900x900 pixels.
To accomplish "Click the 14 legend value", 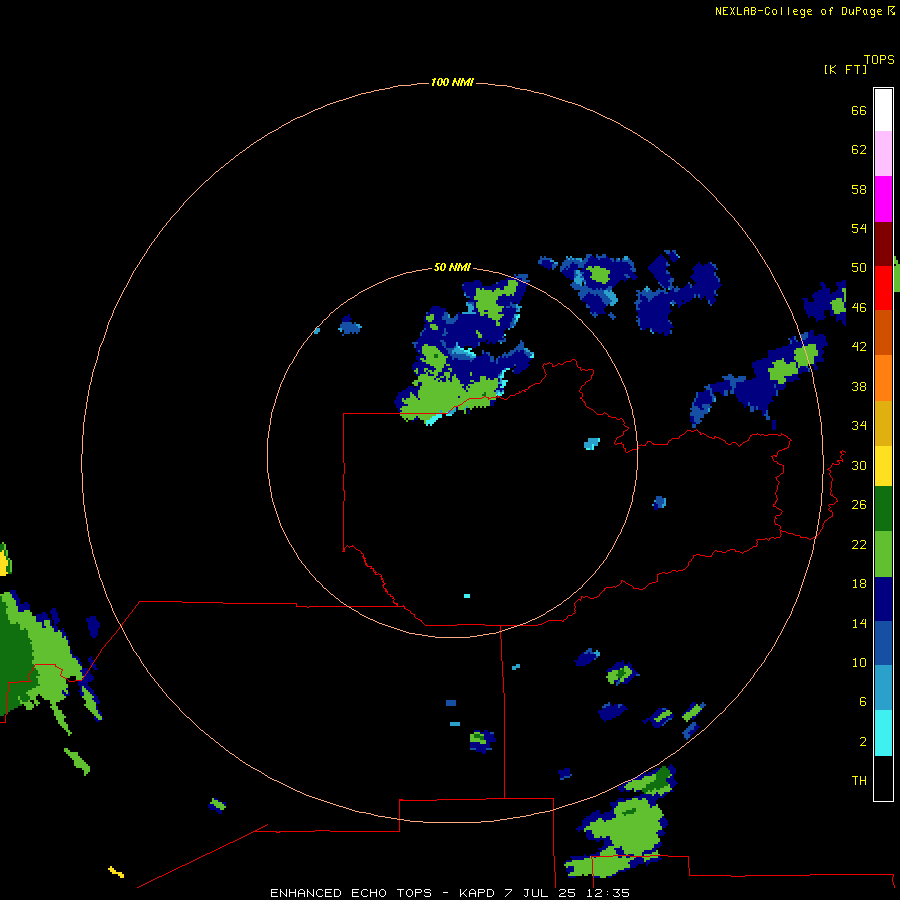I will [859, 623].
